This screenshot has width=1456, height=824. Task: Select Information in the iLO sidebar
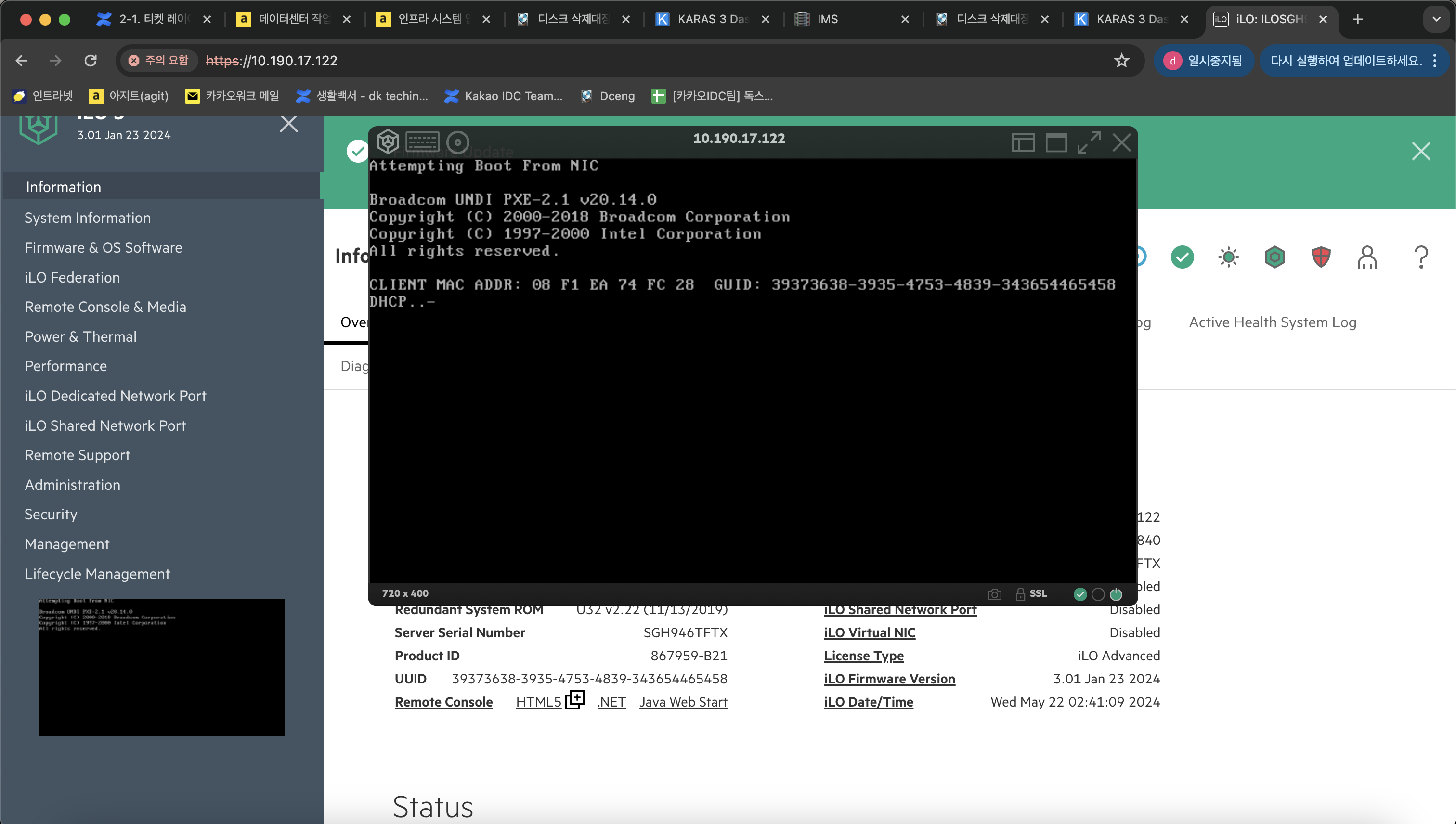tap(161, 187)
